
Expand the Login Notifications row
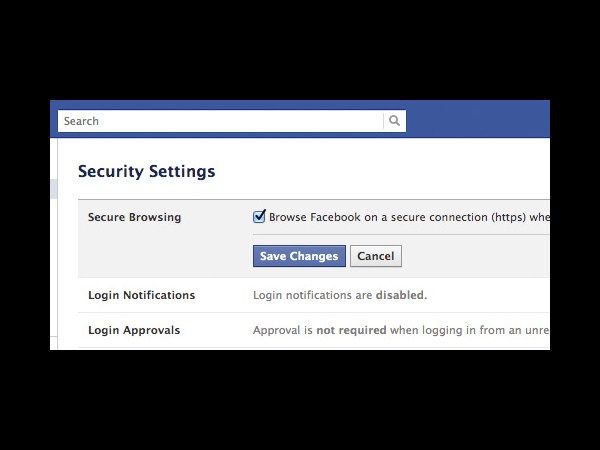point(314,295)
